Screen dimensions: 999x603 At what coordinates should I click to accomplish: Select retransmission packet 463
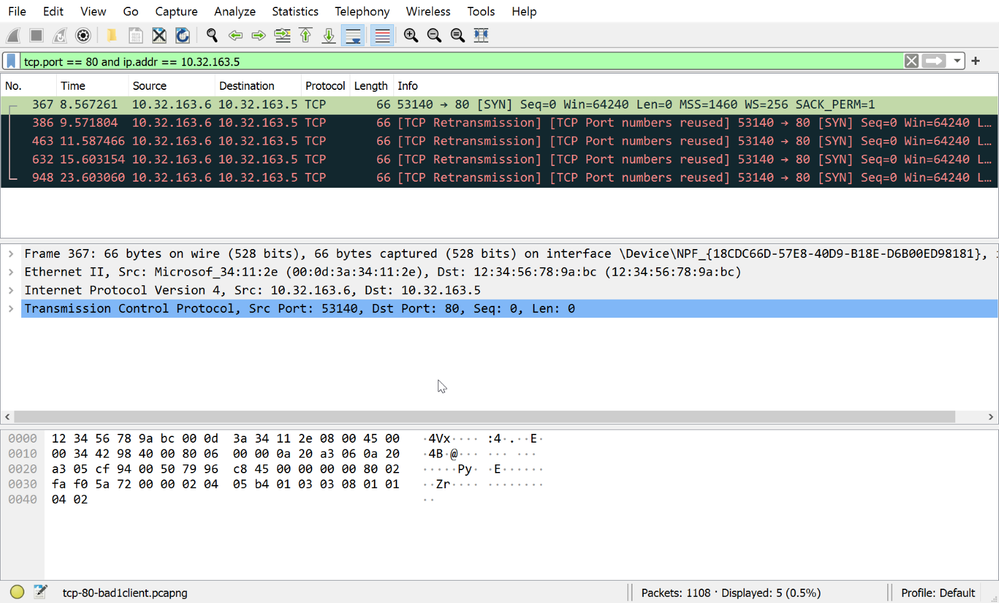coord(499,141)
